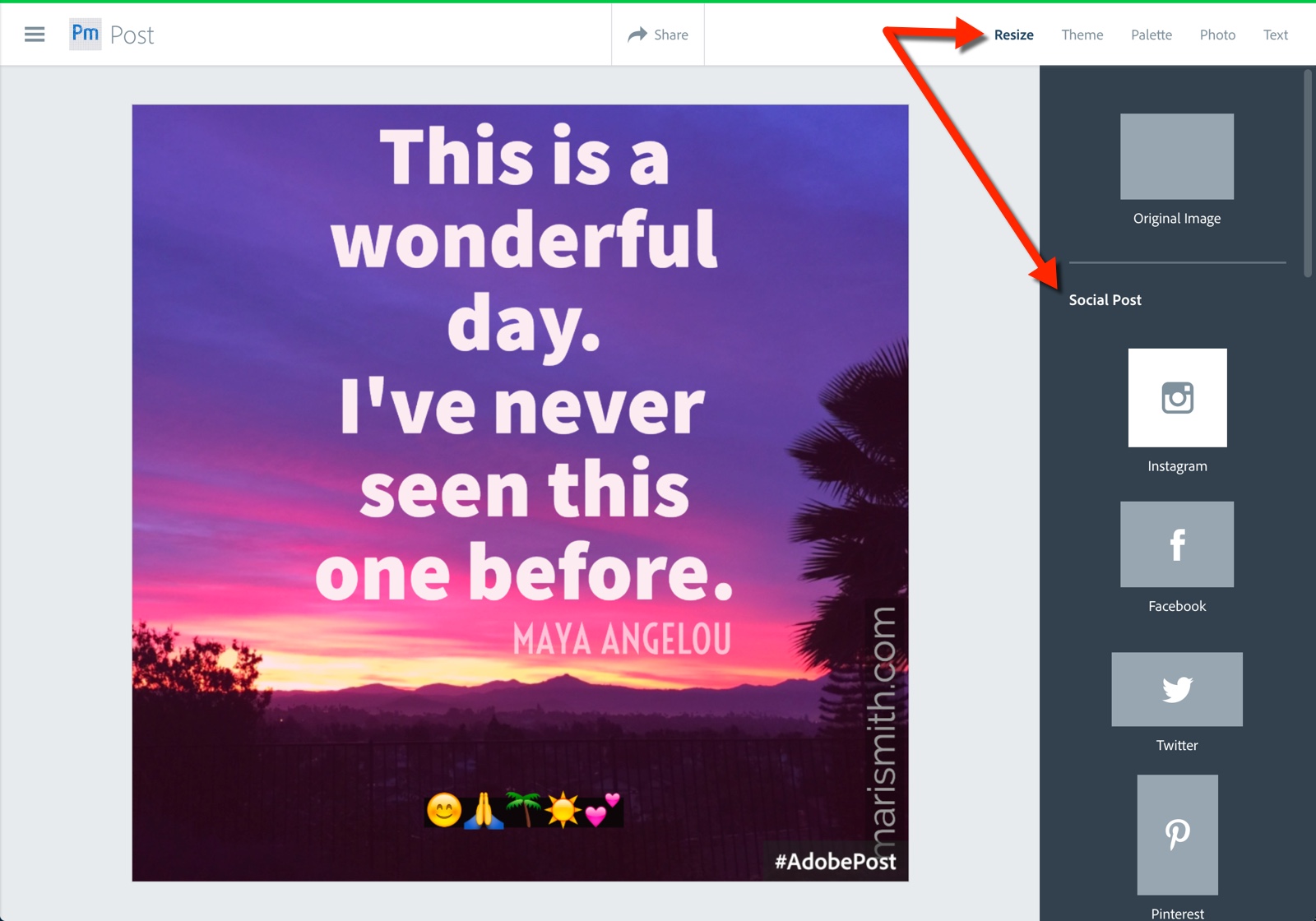Image resolution: width=1316 pixels, height=921 pixels.
Task: Switch to the Resize tab
Action: coord(1013,35)
